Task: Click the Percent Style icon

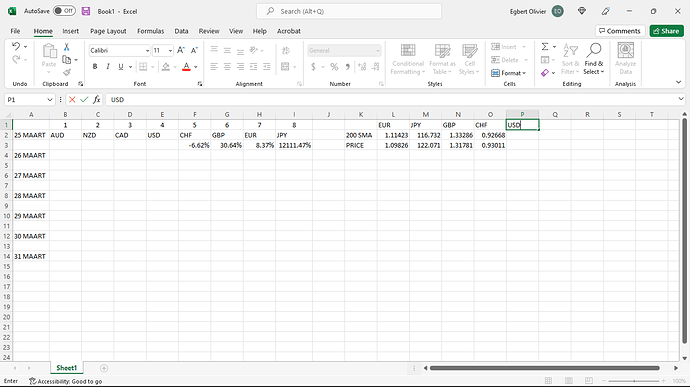Action: (x=334, y=66)
